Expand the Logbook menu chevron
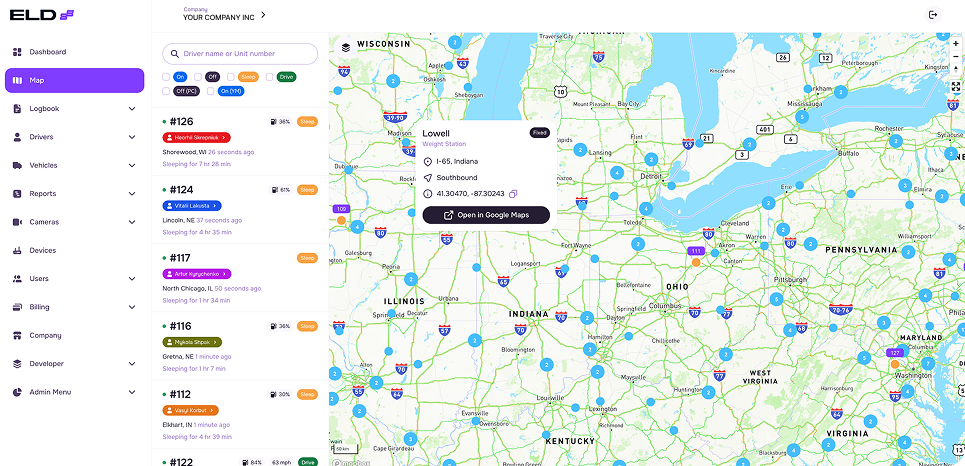Image resolution: width=965 pixels, height=466 pixels. point(132,109)
